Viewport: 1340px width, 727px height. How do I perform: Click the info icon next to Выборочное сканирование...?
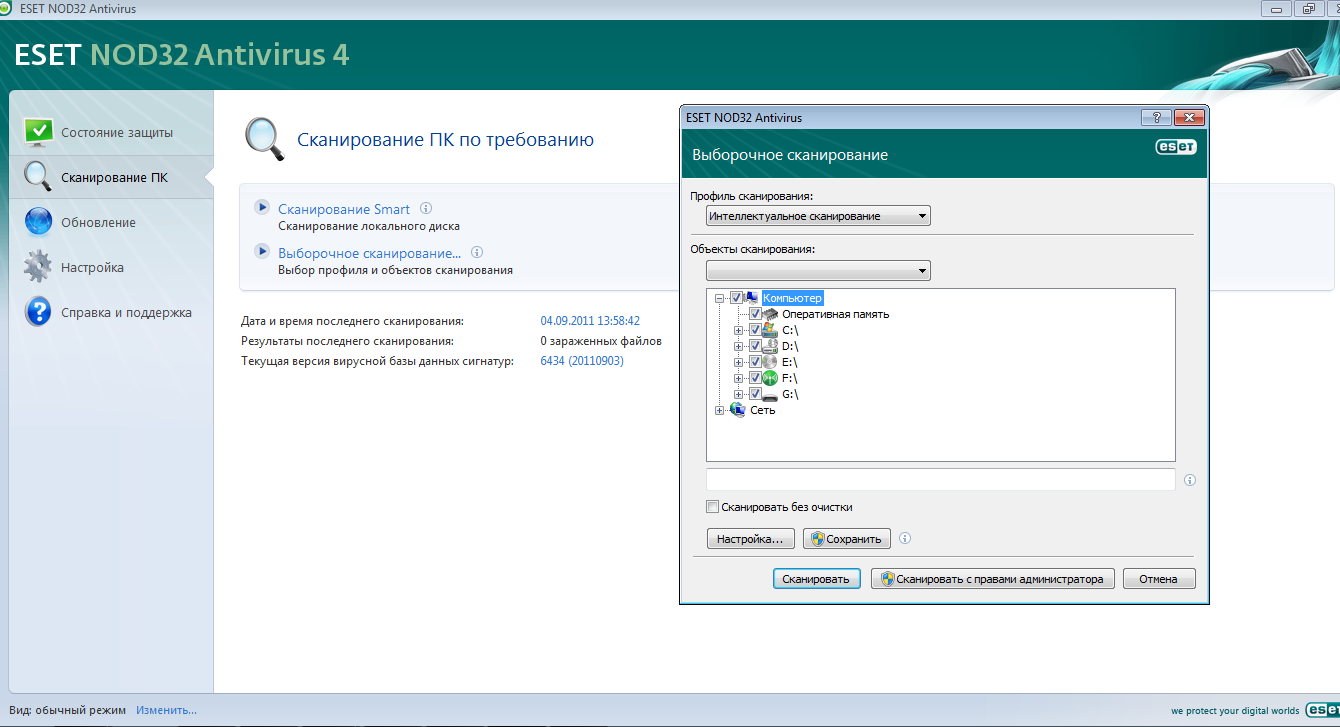[477, 253]
